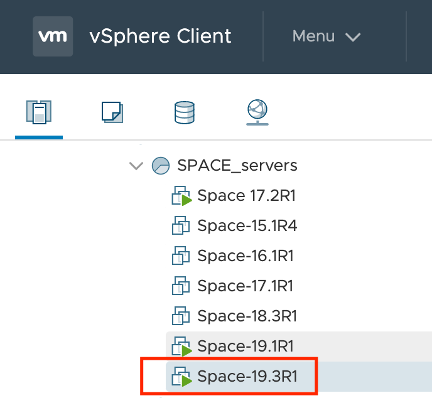This screenshot has width=432, height=398.
Task: Switch to Networking inventory tab
Action: click(257, 112)
